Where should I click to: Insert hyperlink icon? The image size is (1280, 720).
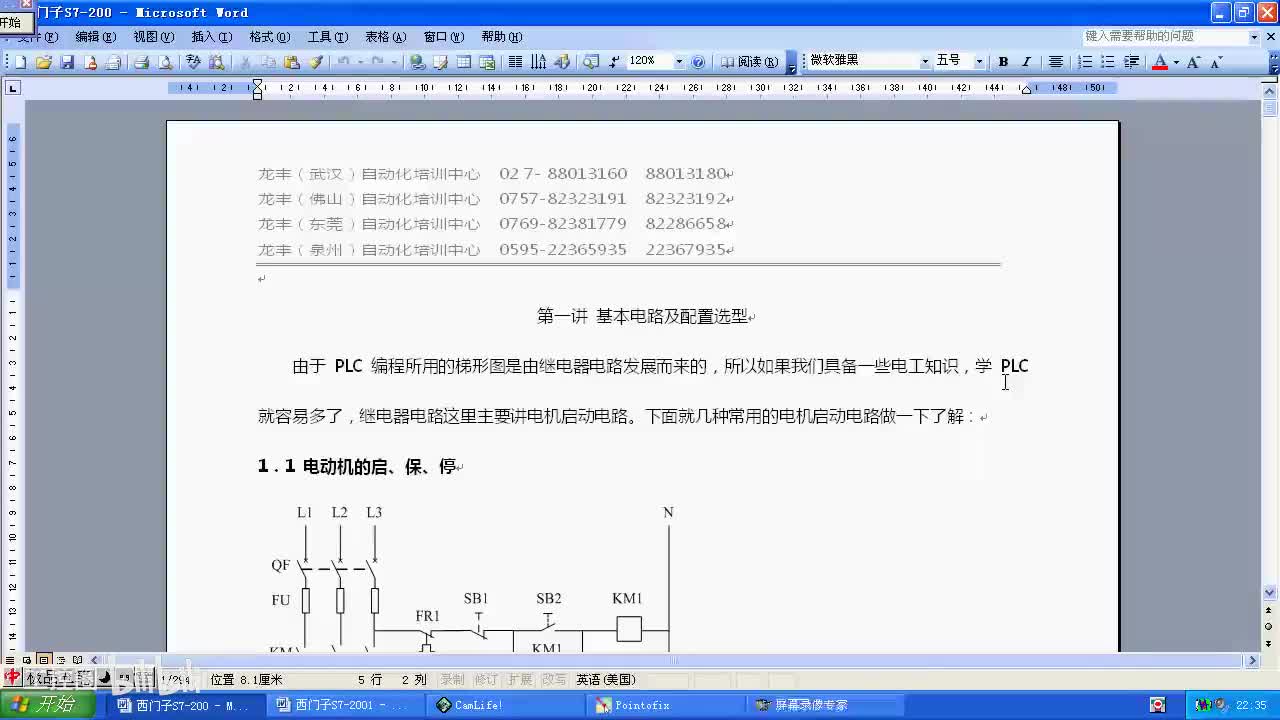coord(417,62)
